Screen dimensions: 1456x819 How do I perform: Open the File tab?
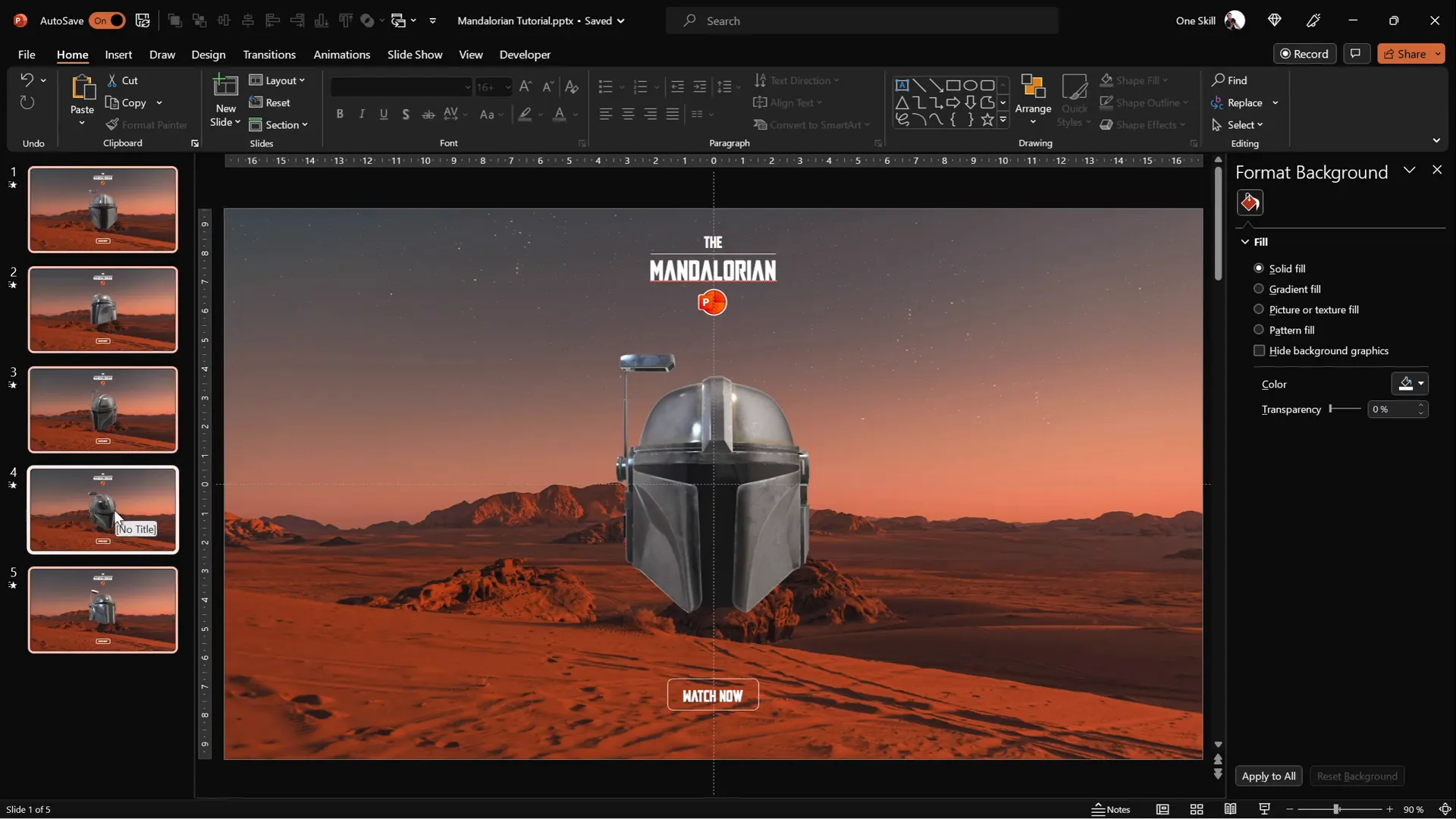pyautogui.click(x=27, y=55)
